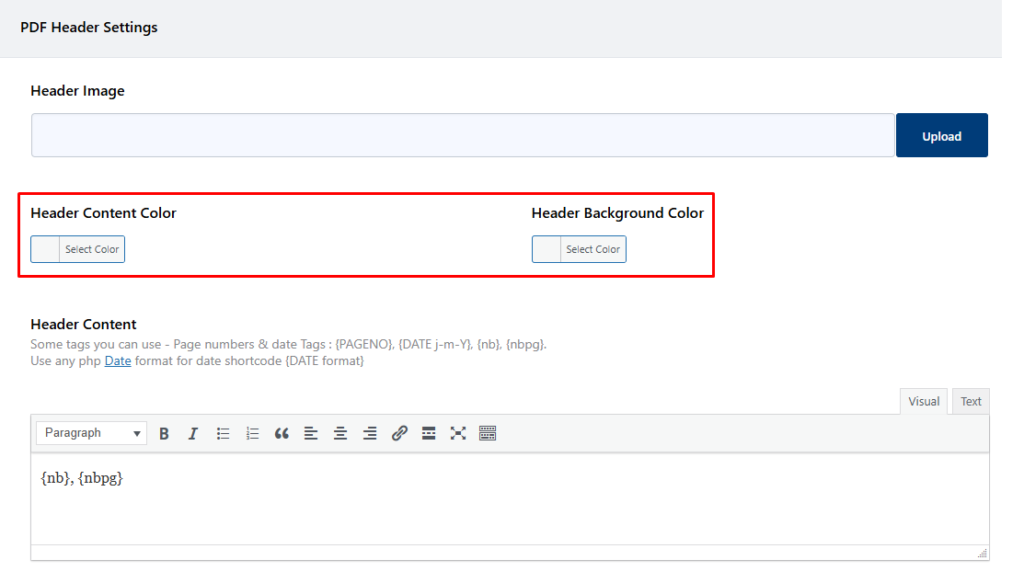Viewport: 1024px width, 583px height.
Task: Toggle the extra toolbar row
Action: (x=487, y=433)
